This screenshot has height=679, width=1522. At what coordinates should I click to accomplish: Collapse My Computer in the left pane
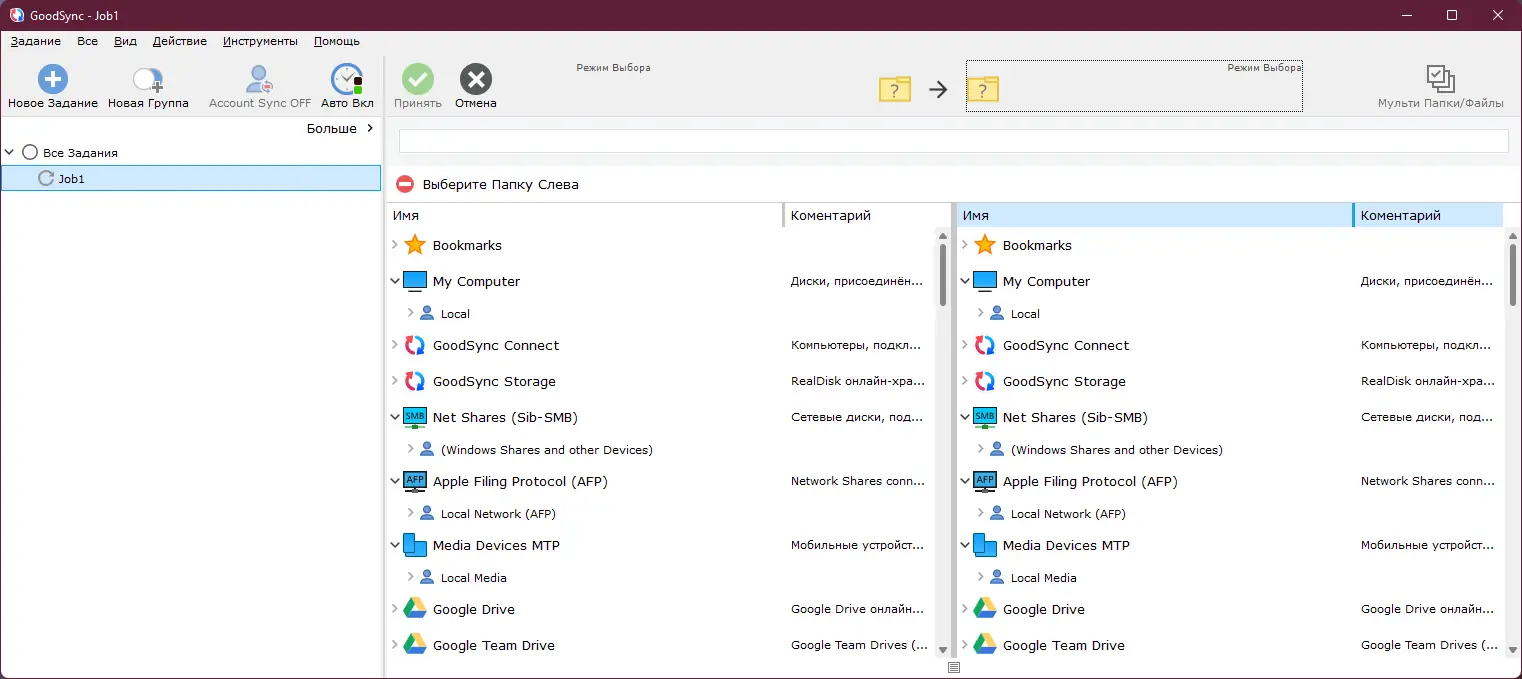point(395,281)
